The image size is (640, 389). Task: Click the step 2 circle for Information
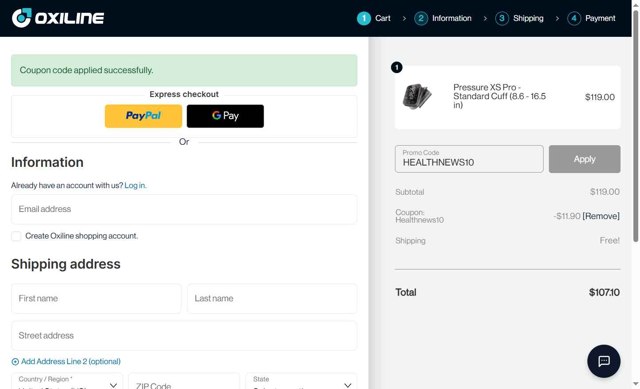point(421,18)
